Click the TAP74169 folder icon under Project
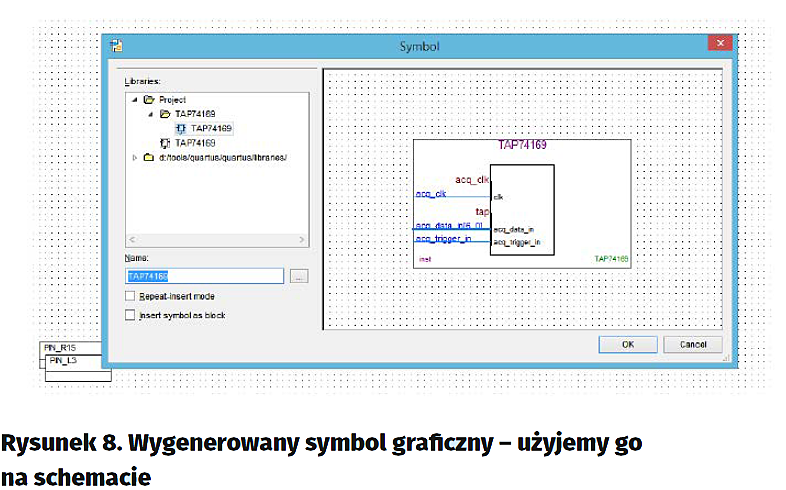Viewport: 786px width, 490px height. (x=165, y=114)
